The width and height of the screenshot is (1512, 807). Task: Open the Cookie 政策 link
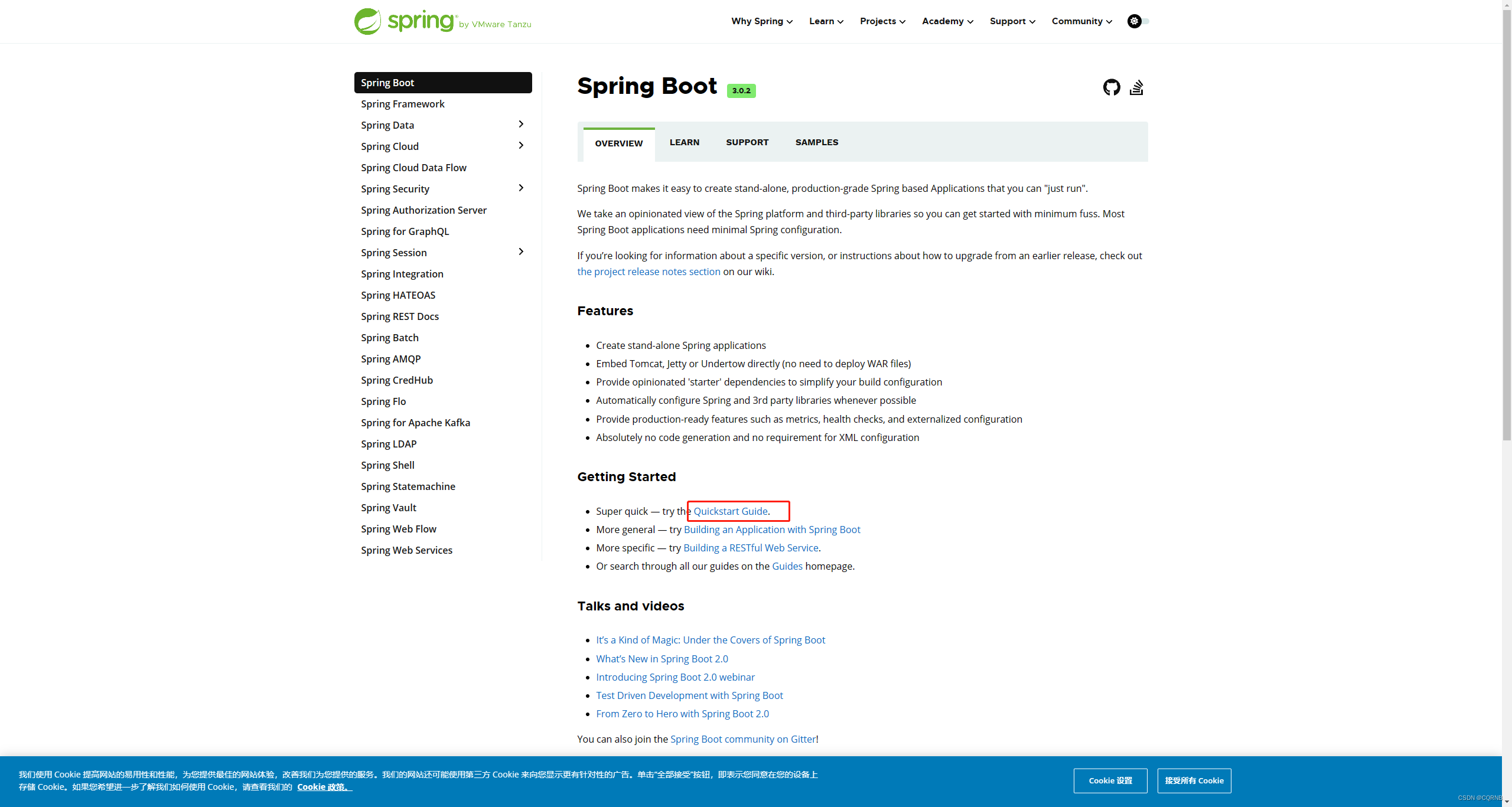pos(324,787)
